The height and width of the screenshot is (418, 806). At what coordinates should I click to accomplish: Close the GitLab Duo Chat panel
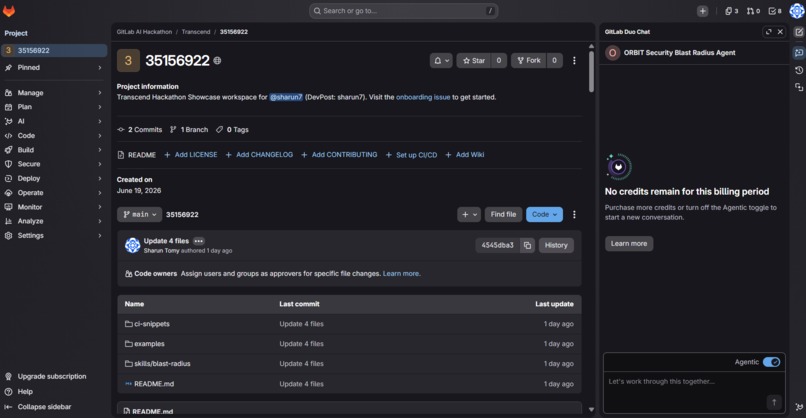pos(780,32)
